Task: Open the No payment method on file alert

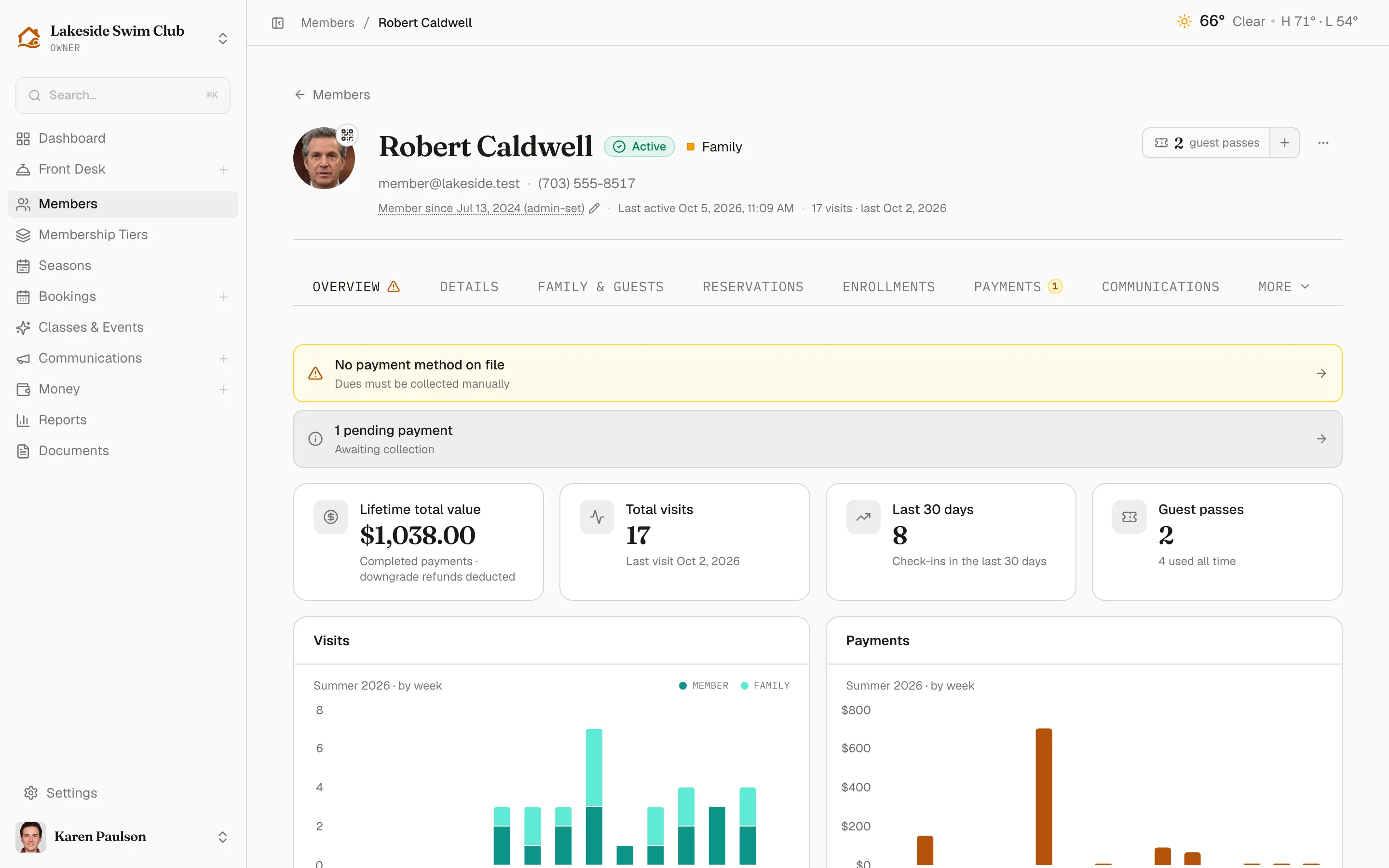Action: click(817, 373)
